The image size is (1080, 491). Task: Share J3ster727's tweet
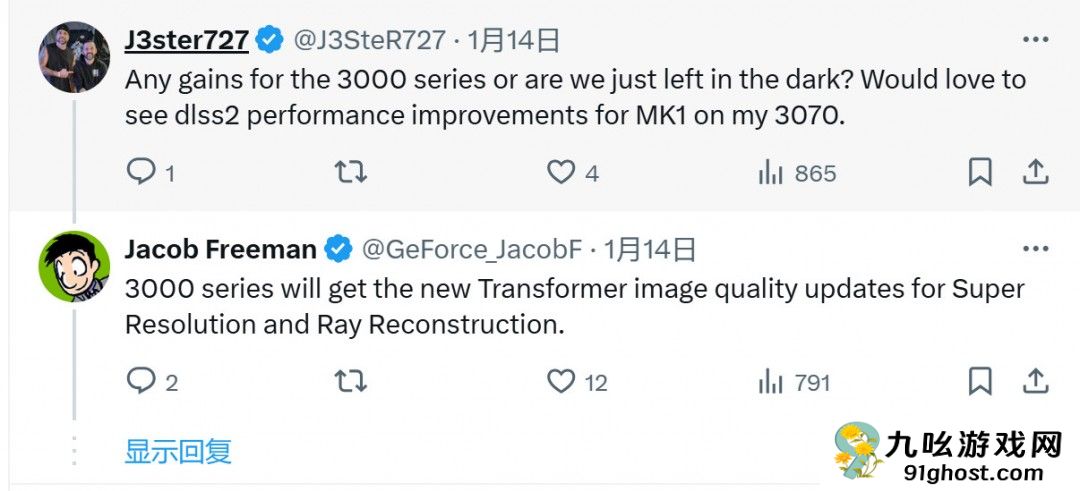point(1034,173)
